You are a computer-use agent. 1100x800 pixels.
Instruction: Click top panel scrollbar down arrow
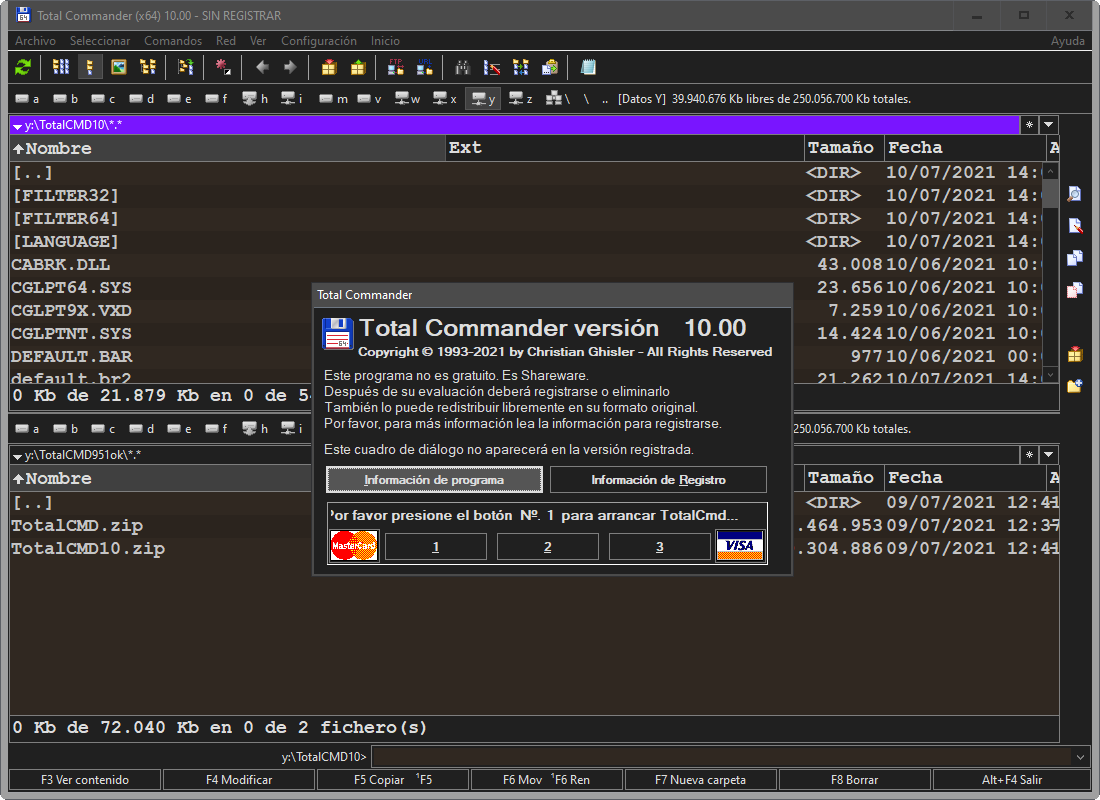coord(1050,375)
